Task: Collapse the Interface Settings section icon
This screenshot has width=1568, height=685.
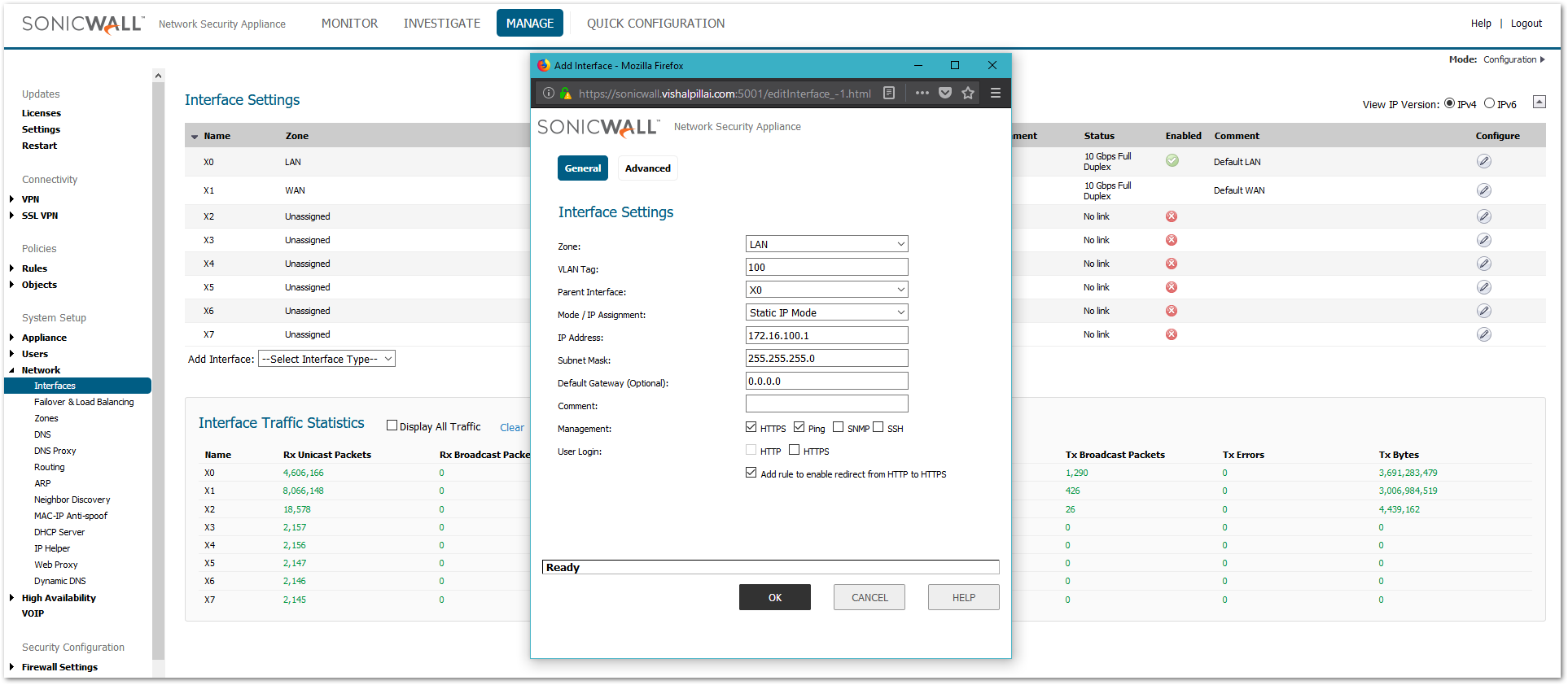Action: tap(1539, 102)
